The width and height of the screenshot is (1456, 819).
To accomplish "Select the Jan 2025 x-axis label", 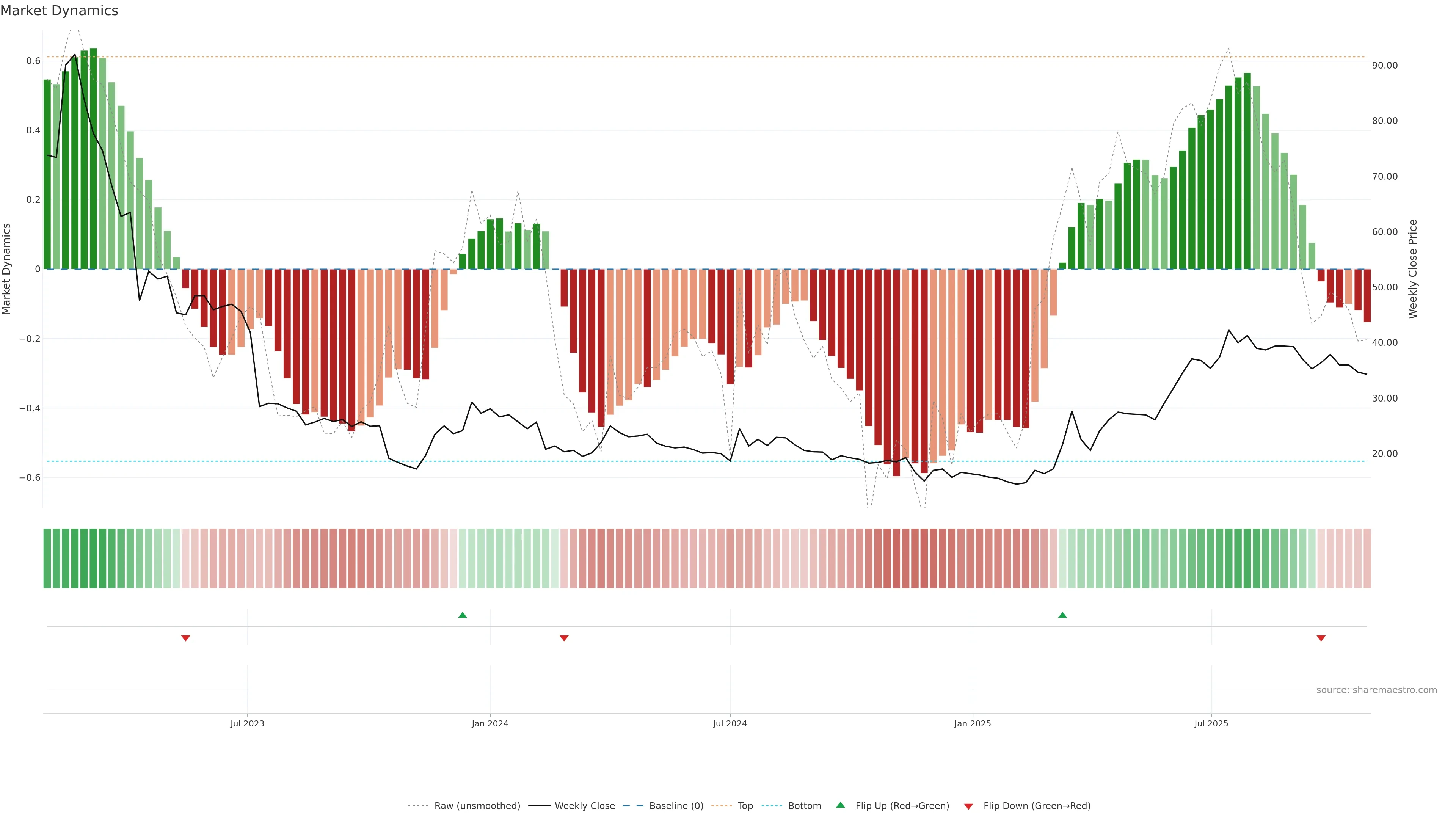I will pyautogui.click(x=972, y=723).
